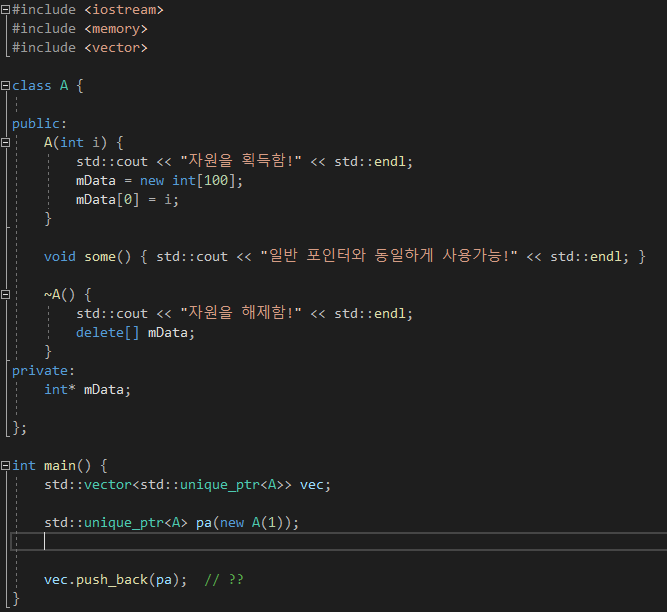Place cursor on the empty highlighted line
Screen dimensions: 667x612
click(x=339, y=541)
